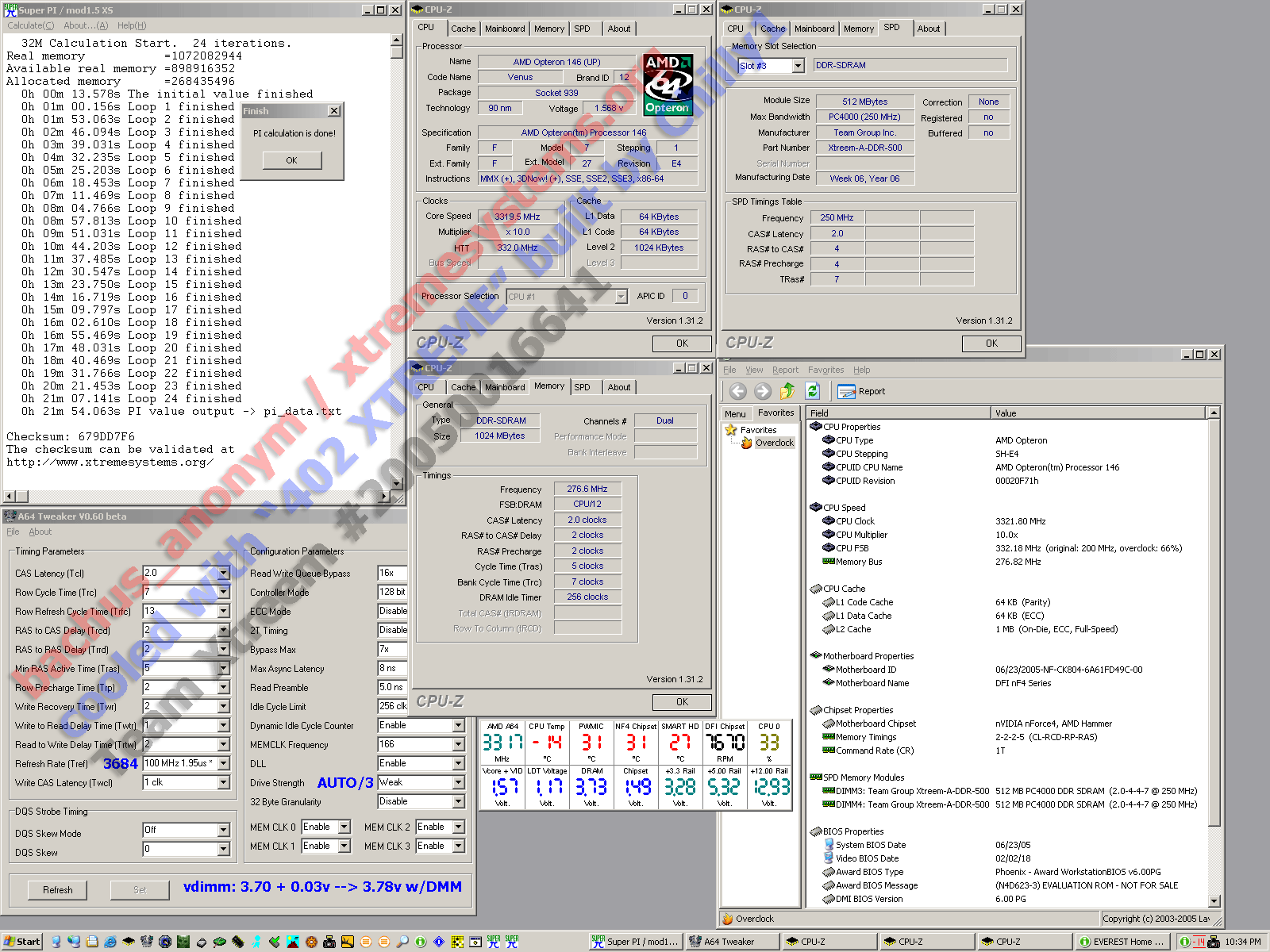Open the 32 Byte Granularity dropdown
1270x952 pixels.
[x=458, y=801]
